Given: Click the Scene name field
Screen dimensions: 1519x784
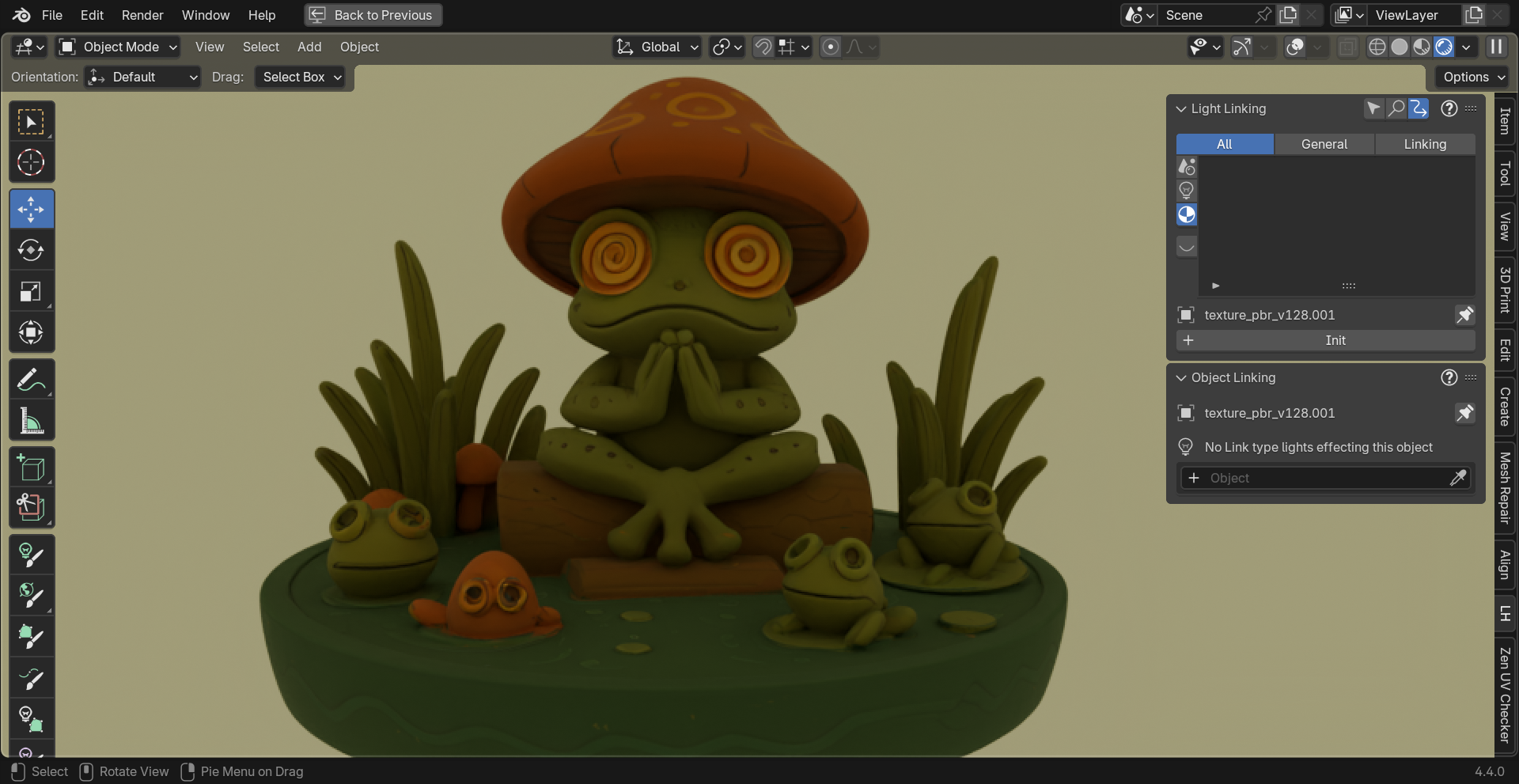Looking at the screenshot, I should coord(1206,15).
